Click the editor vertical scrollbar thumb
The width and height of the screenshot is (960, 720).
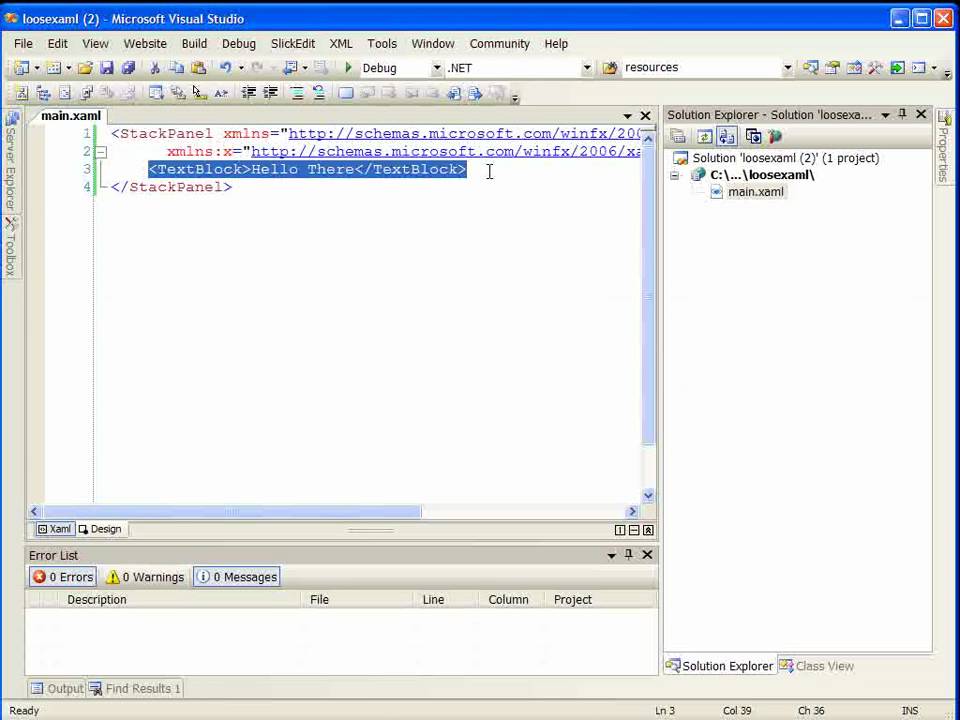(648, 296)
